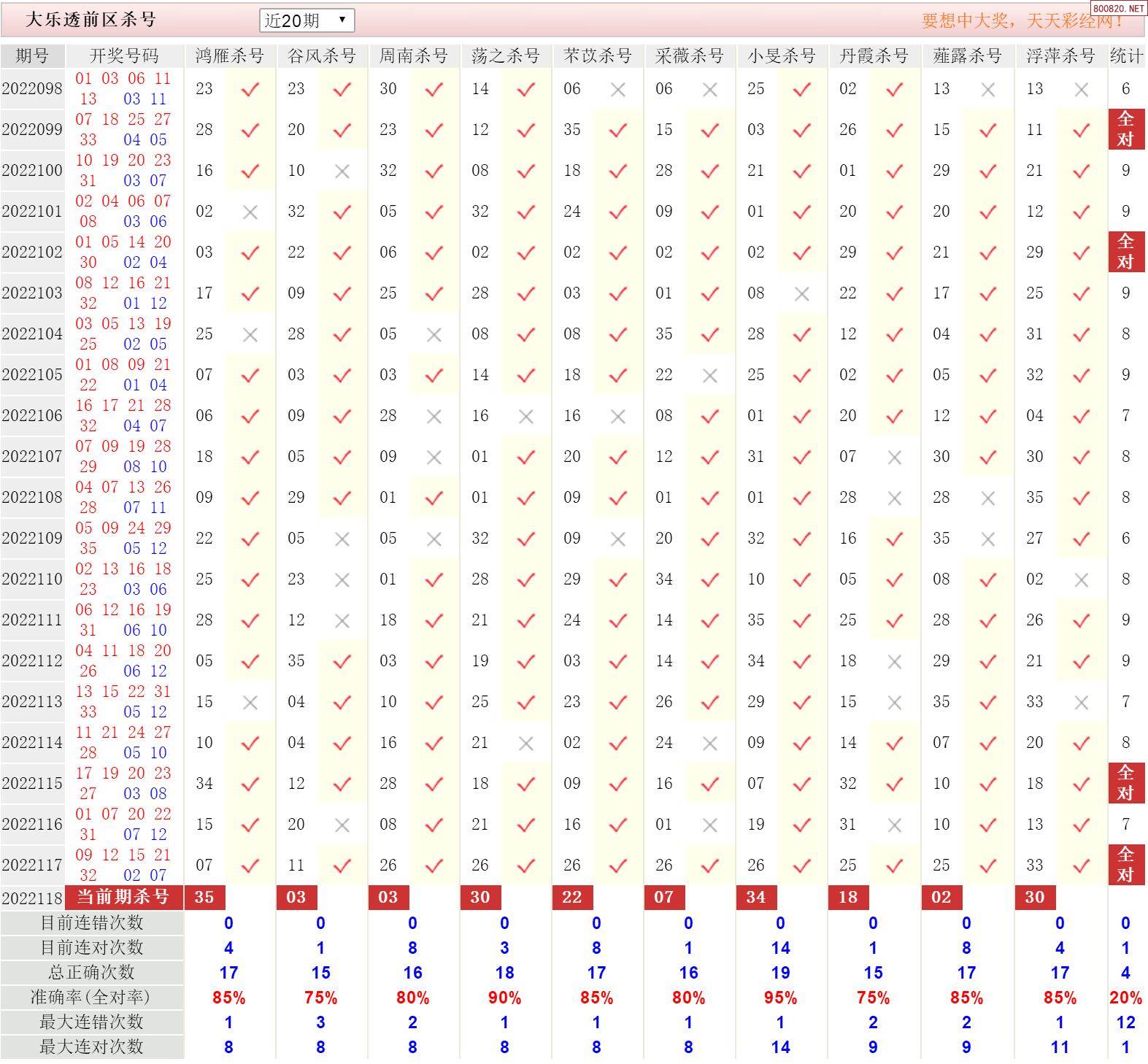
Task: Click 谷风 gray cross in row 2022111
Action: point(342,620)
